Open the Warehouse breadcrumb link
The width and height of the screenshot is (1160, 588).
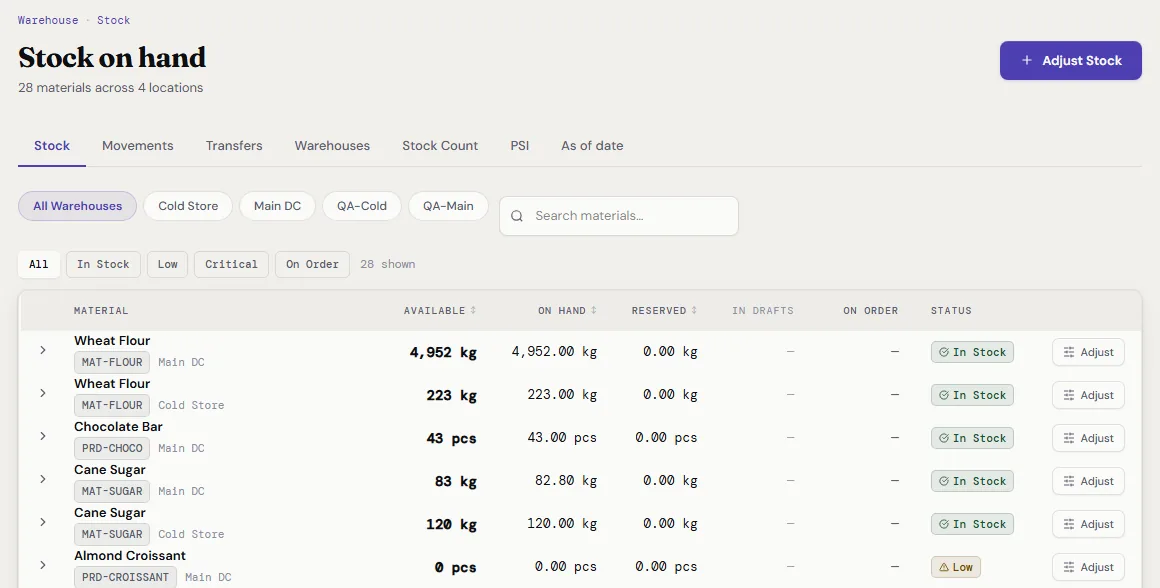(x=48, y=20)
